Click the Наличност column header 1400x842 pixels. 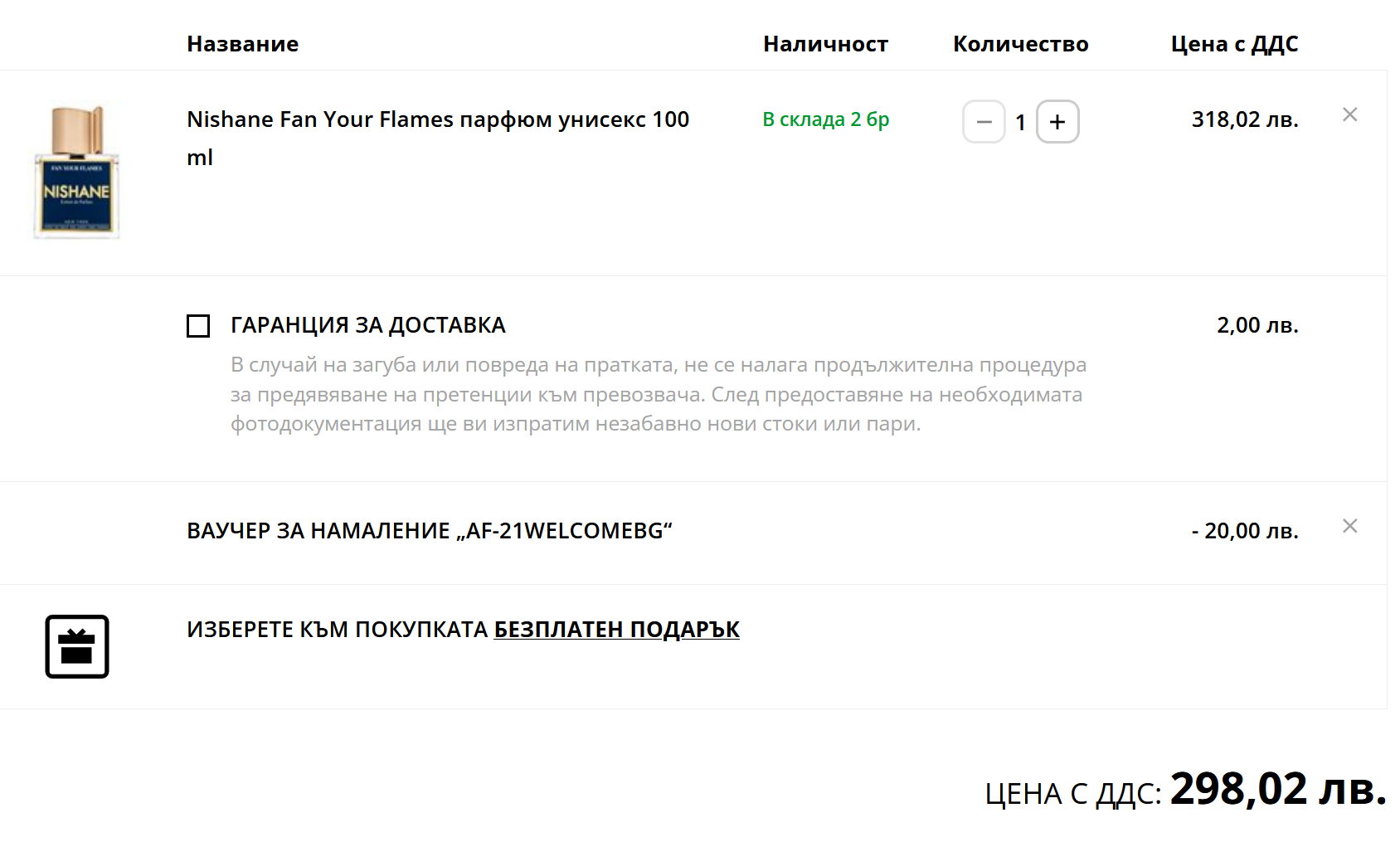pos(825,44)
